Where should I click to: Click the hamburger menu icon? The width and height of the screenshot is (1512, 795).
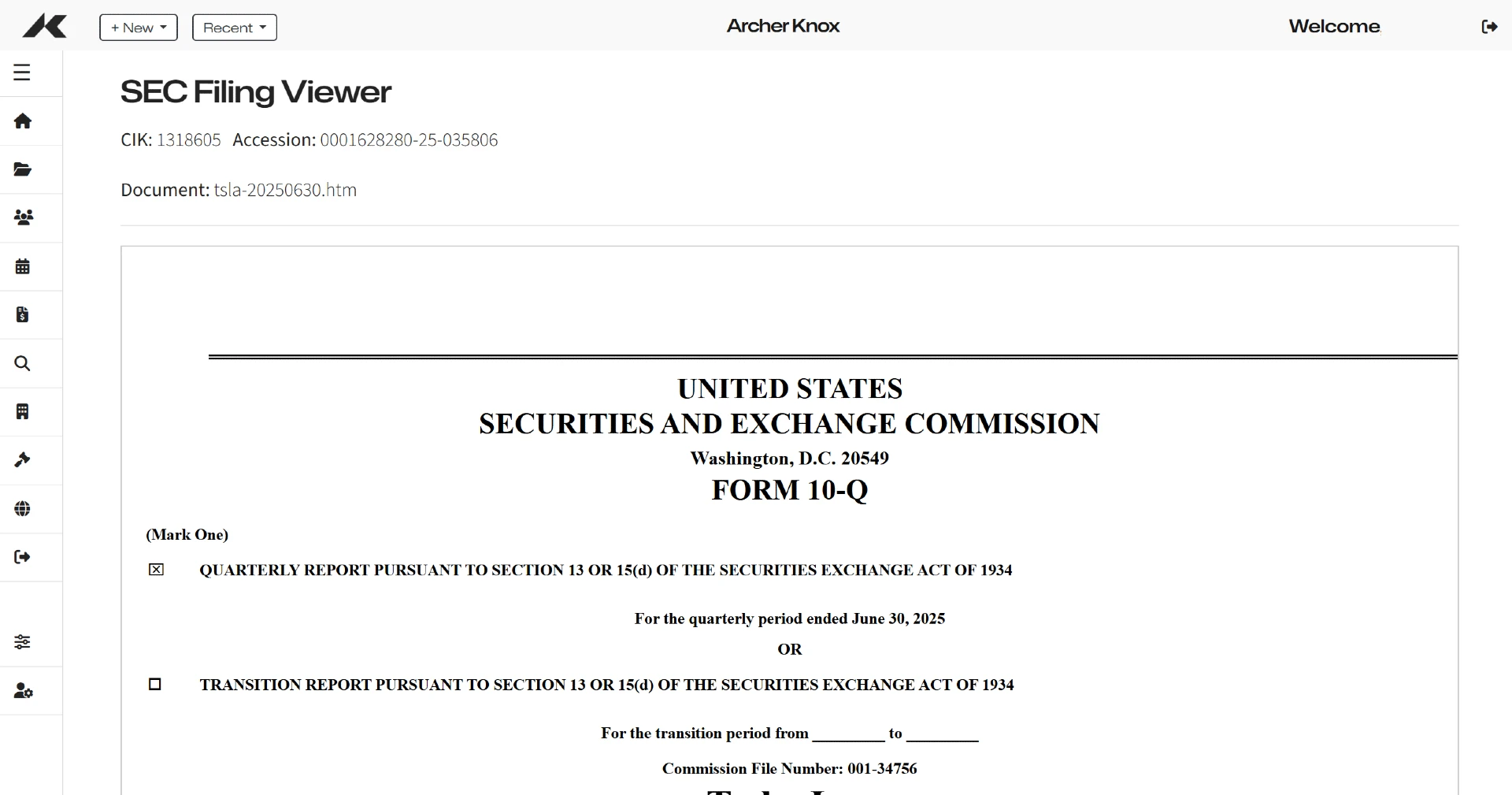pos(22,72)
